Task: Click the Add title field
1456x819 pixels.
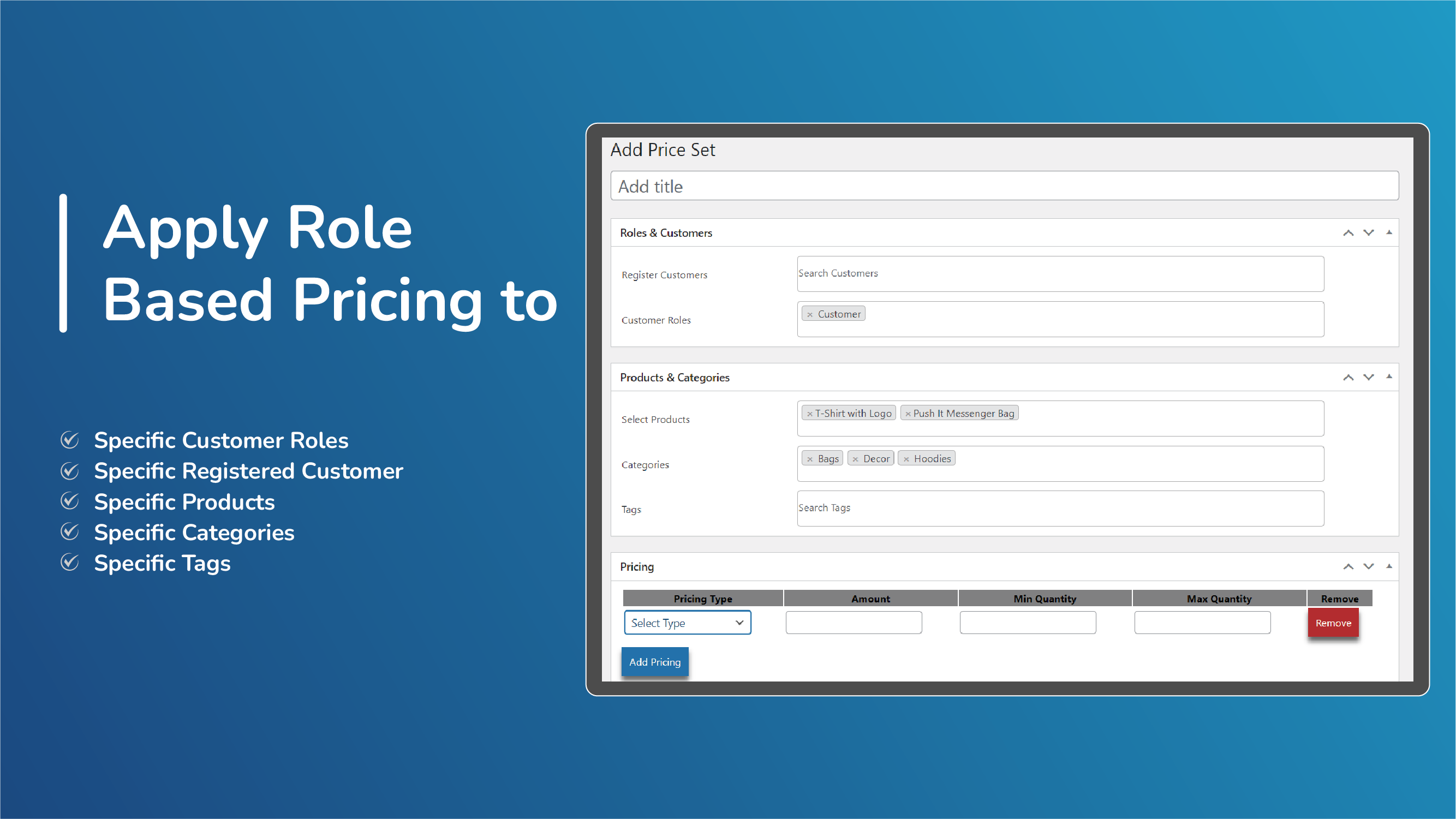Action: [1004, 186]
